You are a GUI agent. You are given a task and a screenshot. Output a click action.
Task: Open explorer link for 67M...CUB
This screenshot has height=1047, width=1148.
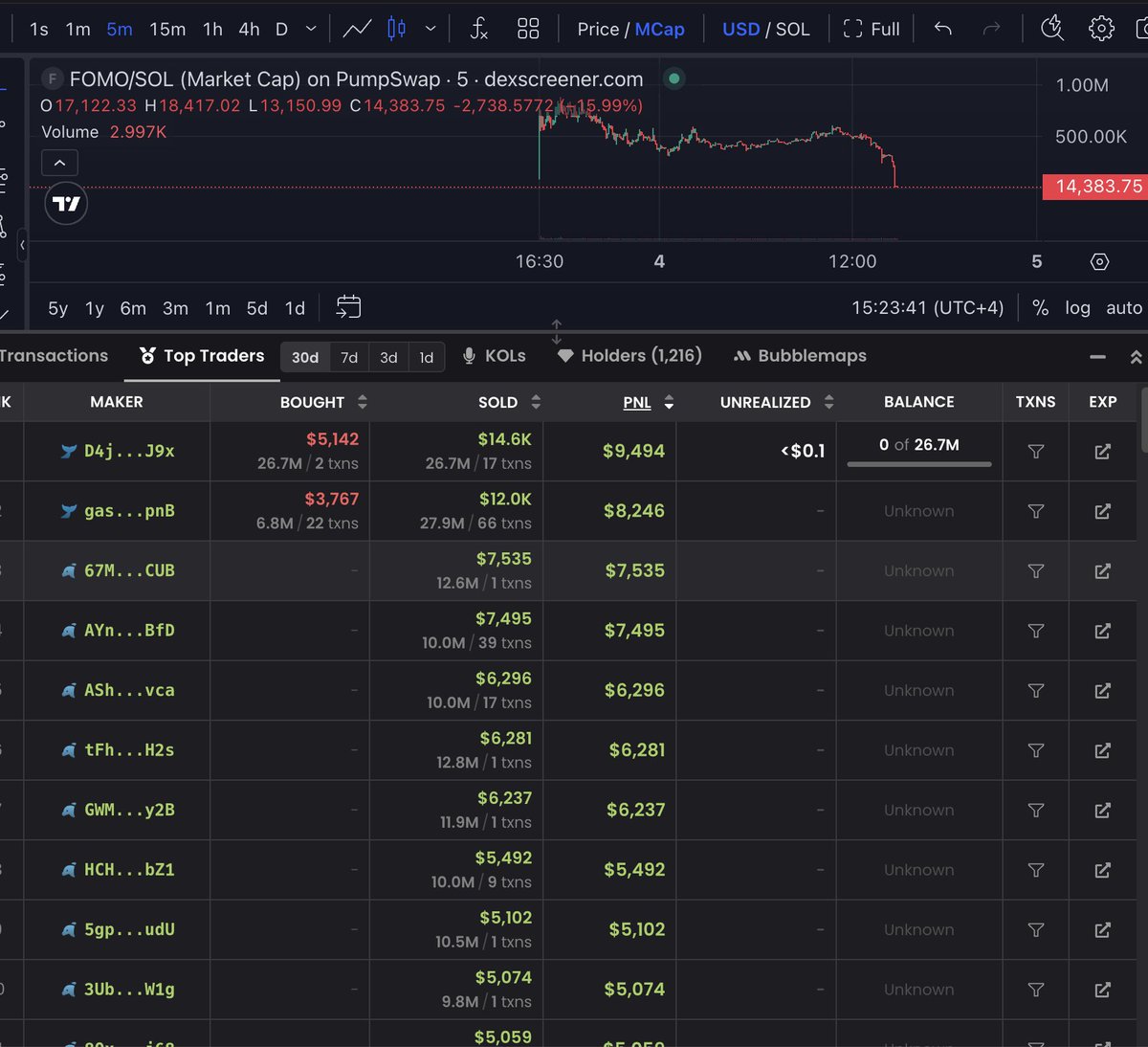pyautogui.click(x=1102, y=570)
